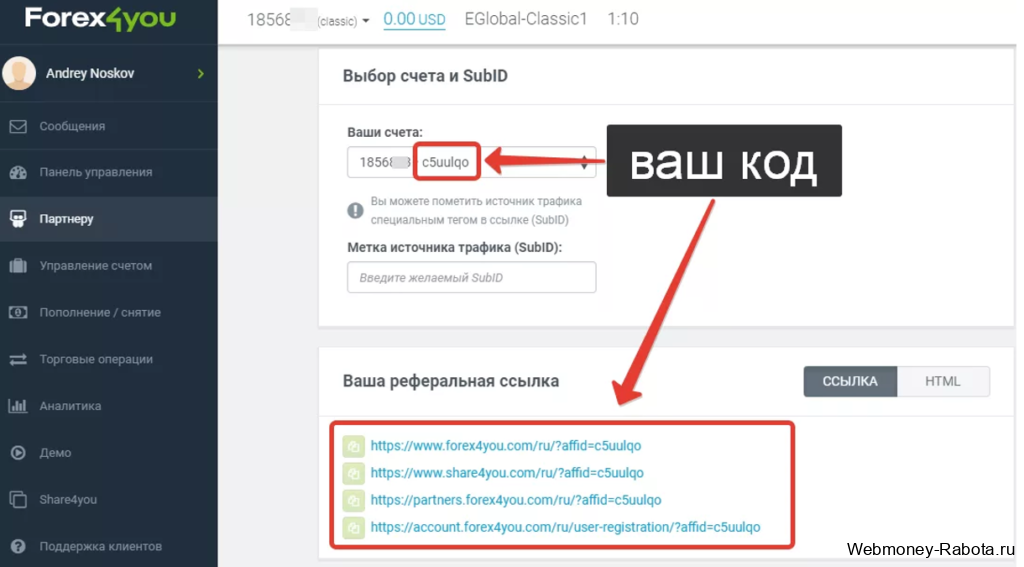Viewport: 1024px width, 567px height.
Task: Focus the SubID traffic source input
Action: coord(471,278)
